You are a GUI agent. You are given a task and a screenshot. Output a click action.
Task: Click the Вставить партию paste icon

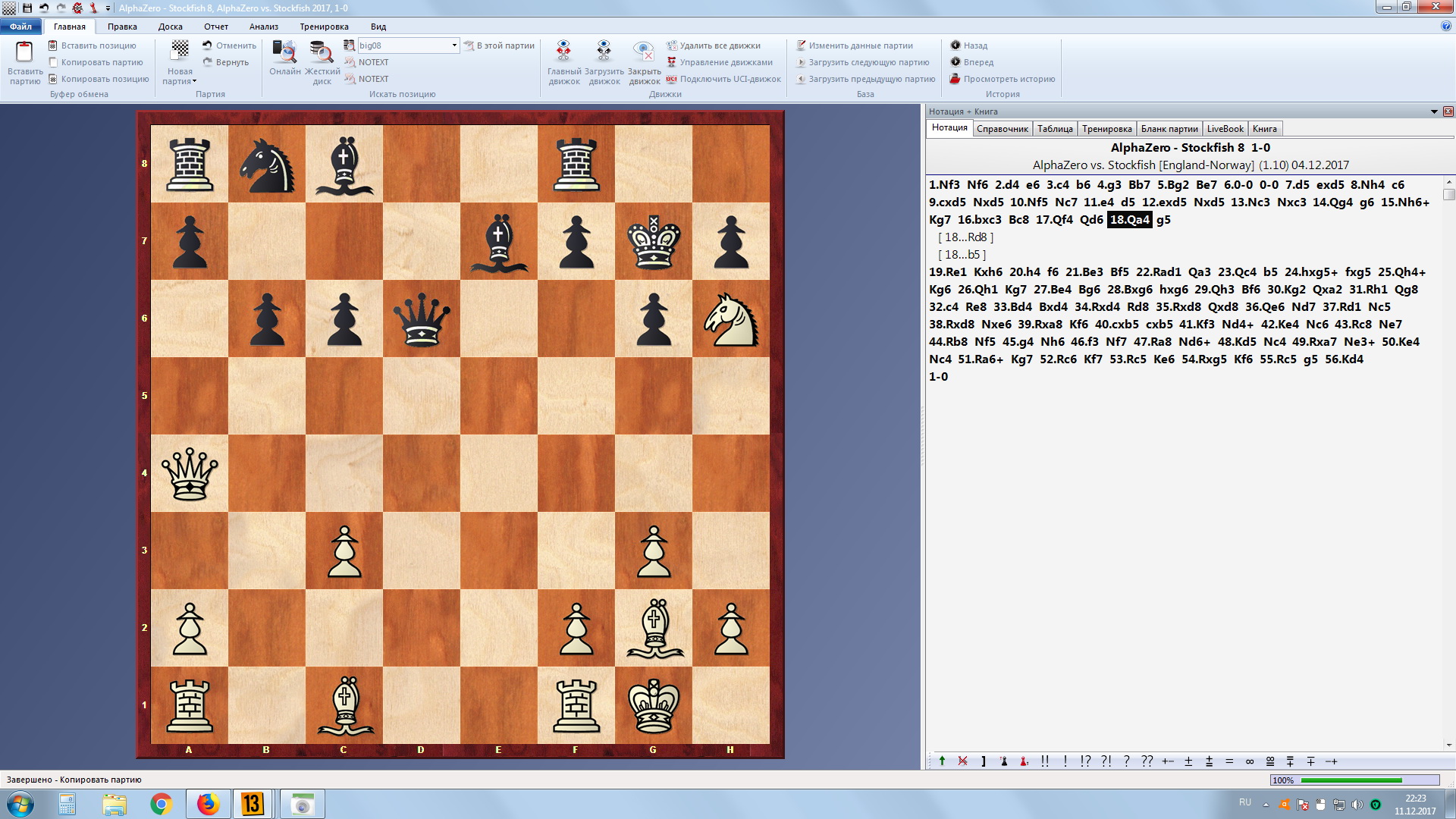pyautogui.click(x=24, y=53)
